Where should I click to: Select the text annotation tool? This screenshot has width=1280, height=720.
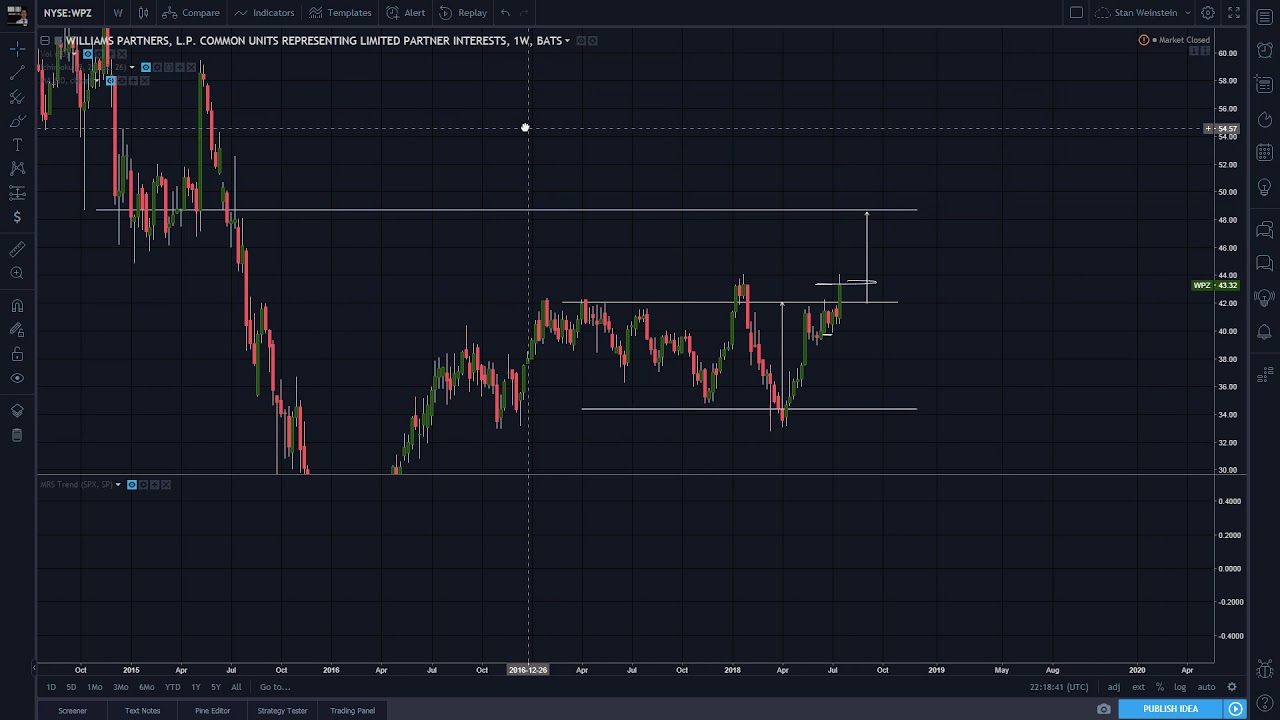tap(17, 145)
